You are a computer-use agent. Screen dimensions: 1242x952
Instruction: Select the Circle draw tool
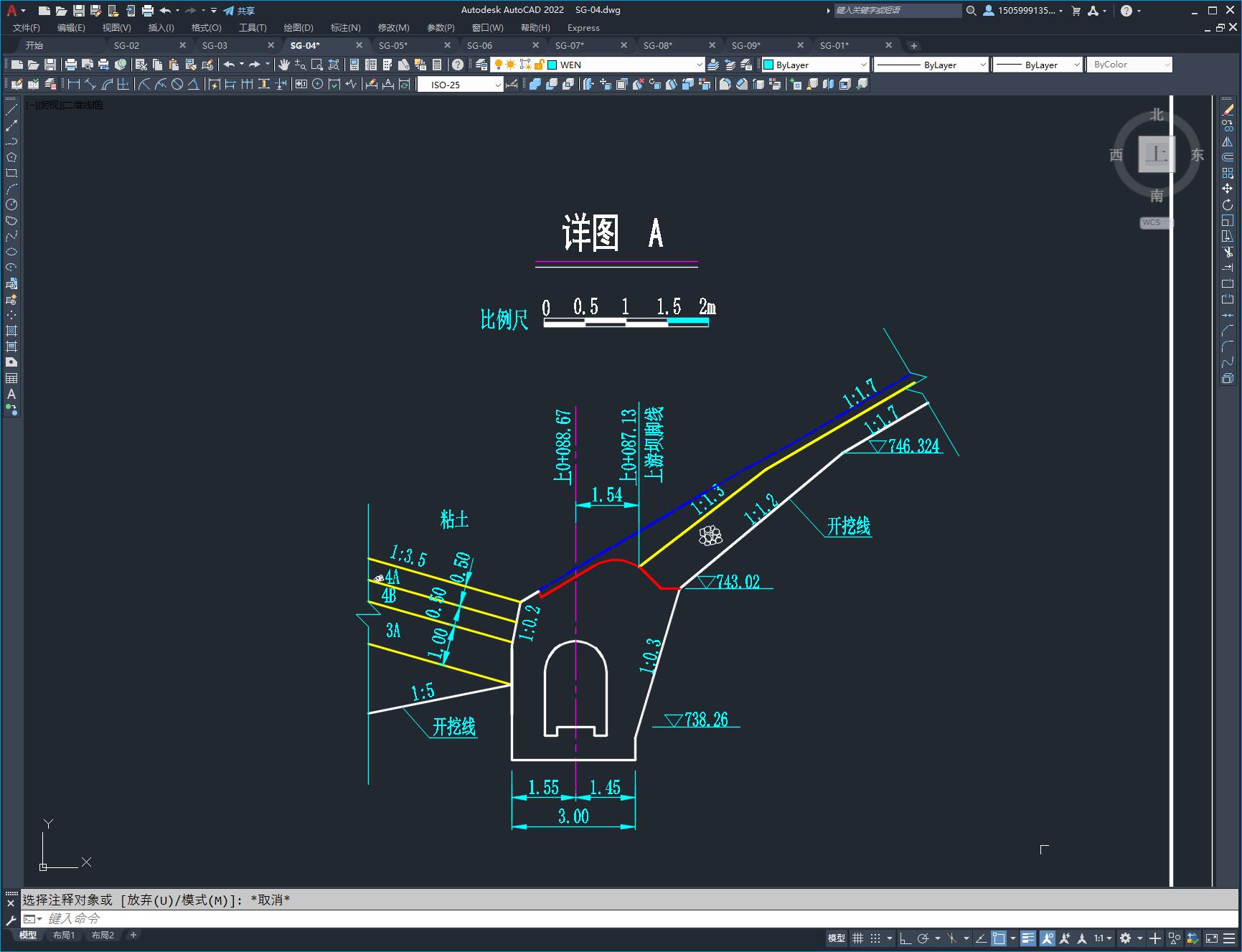point(11,205)
